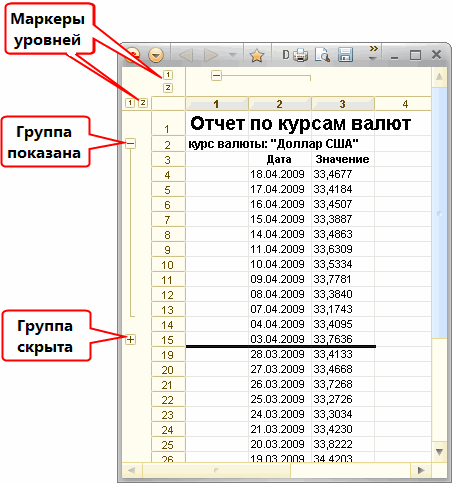Select value cell 33,4095
The height and width of the screenshot is (483, 452).
coord(343,324)
